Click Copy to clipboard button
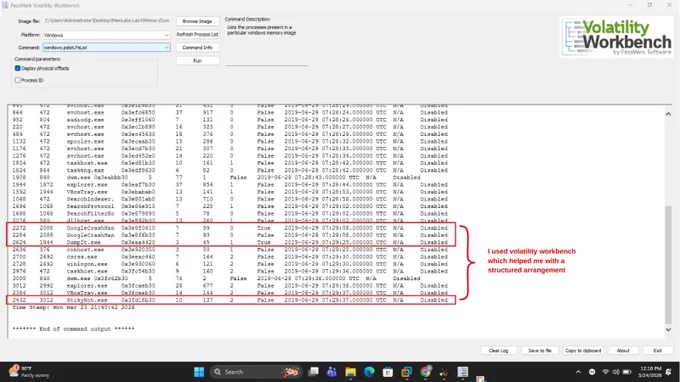 [583, 350]
